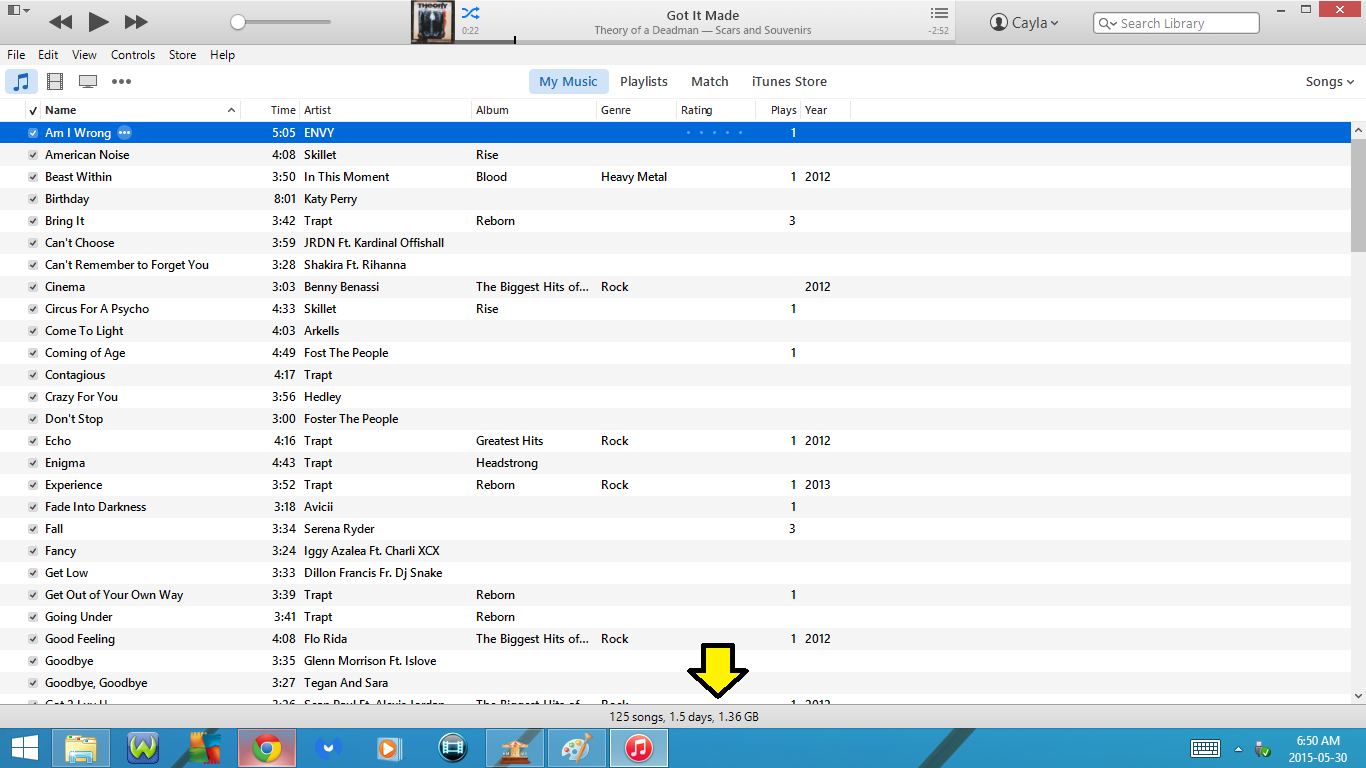This screenshot has height=768, width=1366.
Task: Go to the iTunes Store tab
Action: point(789,82)
